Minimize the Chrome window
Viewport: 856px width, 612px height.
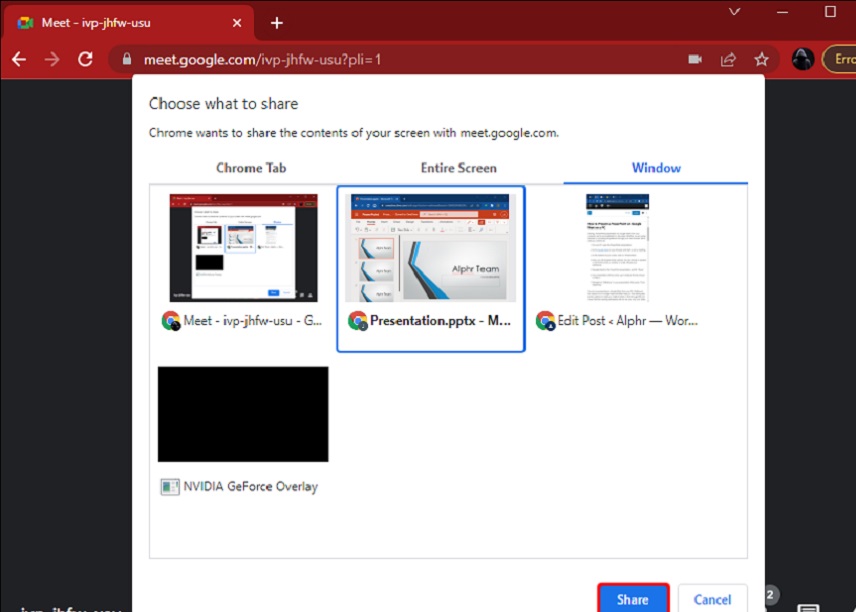coord(782,11)
